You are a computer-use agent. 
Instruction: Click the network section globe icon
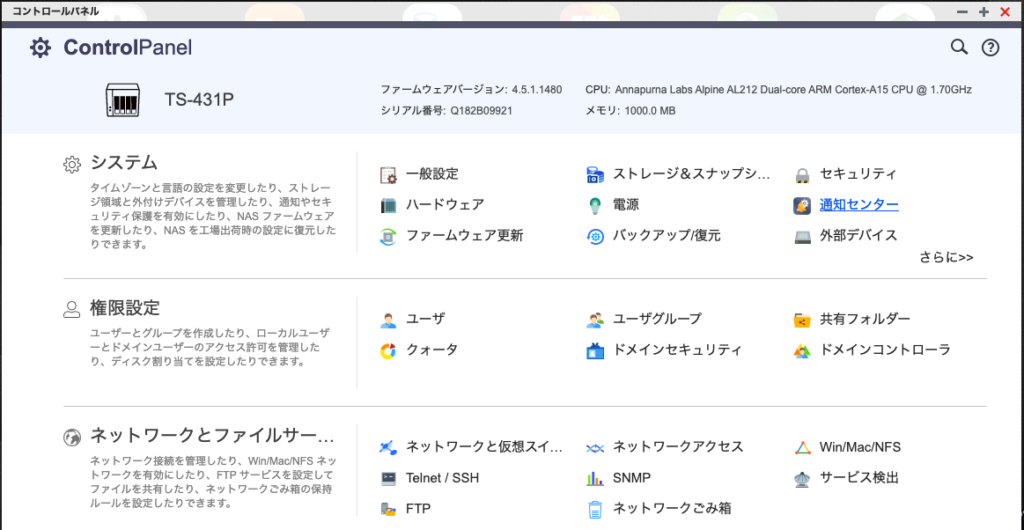pyautogui.click(x=71, y=437)
